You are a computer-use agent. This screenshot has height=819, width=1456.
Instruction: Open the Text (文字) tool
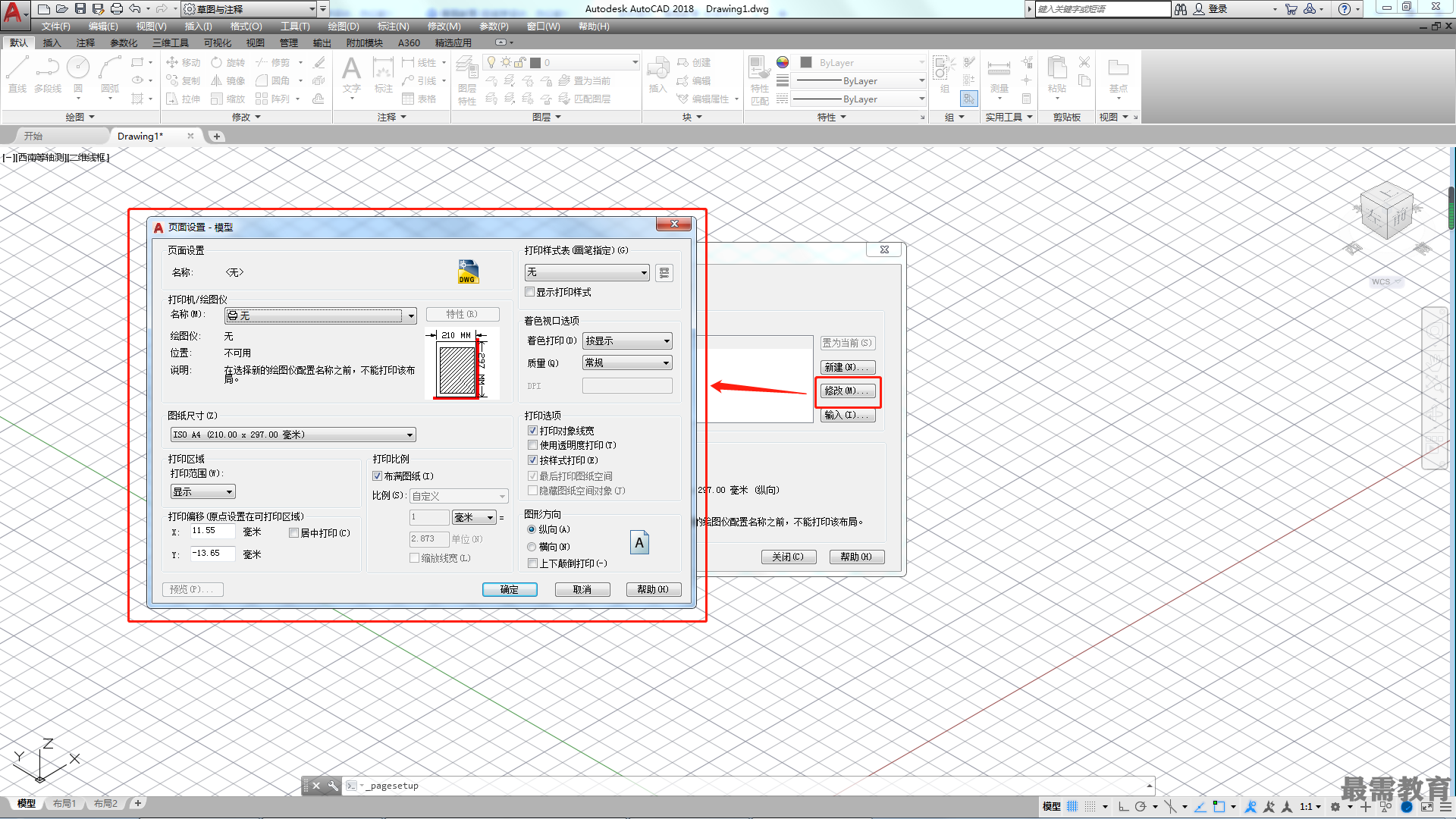tap(351, 74)
